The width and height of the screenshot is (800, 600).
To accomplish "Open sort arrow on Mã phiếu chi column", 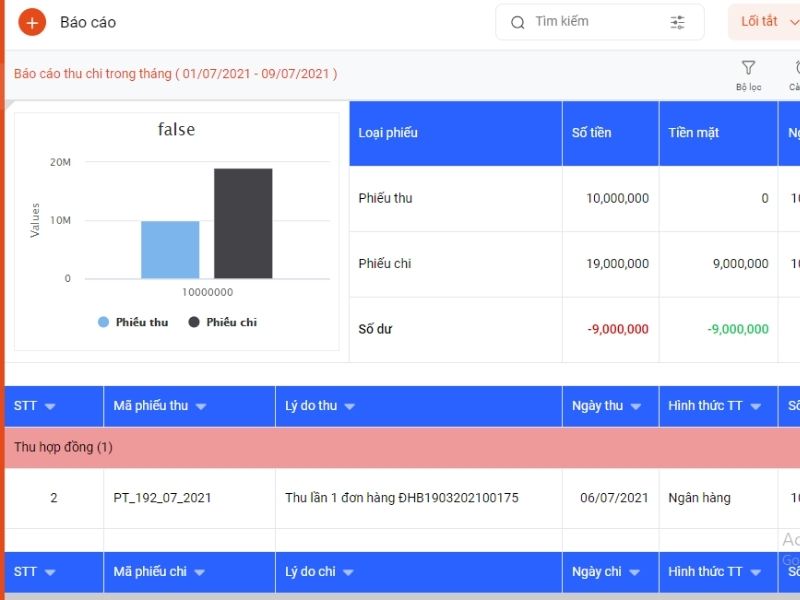I will [199, 572].
